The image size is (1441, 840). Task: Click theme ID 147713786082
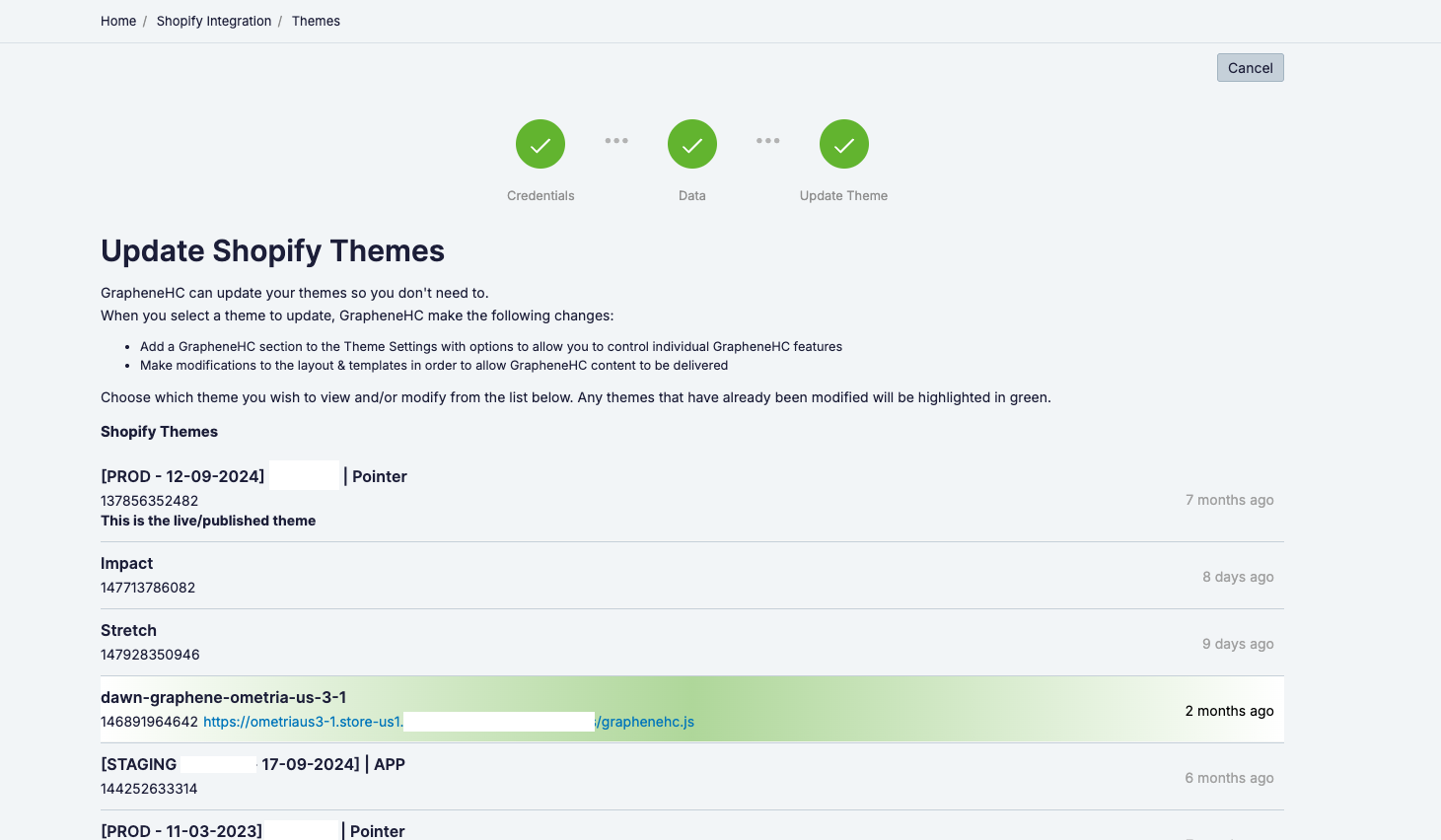(148, 588)
